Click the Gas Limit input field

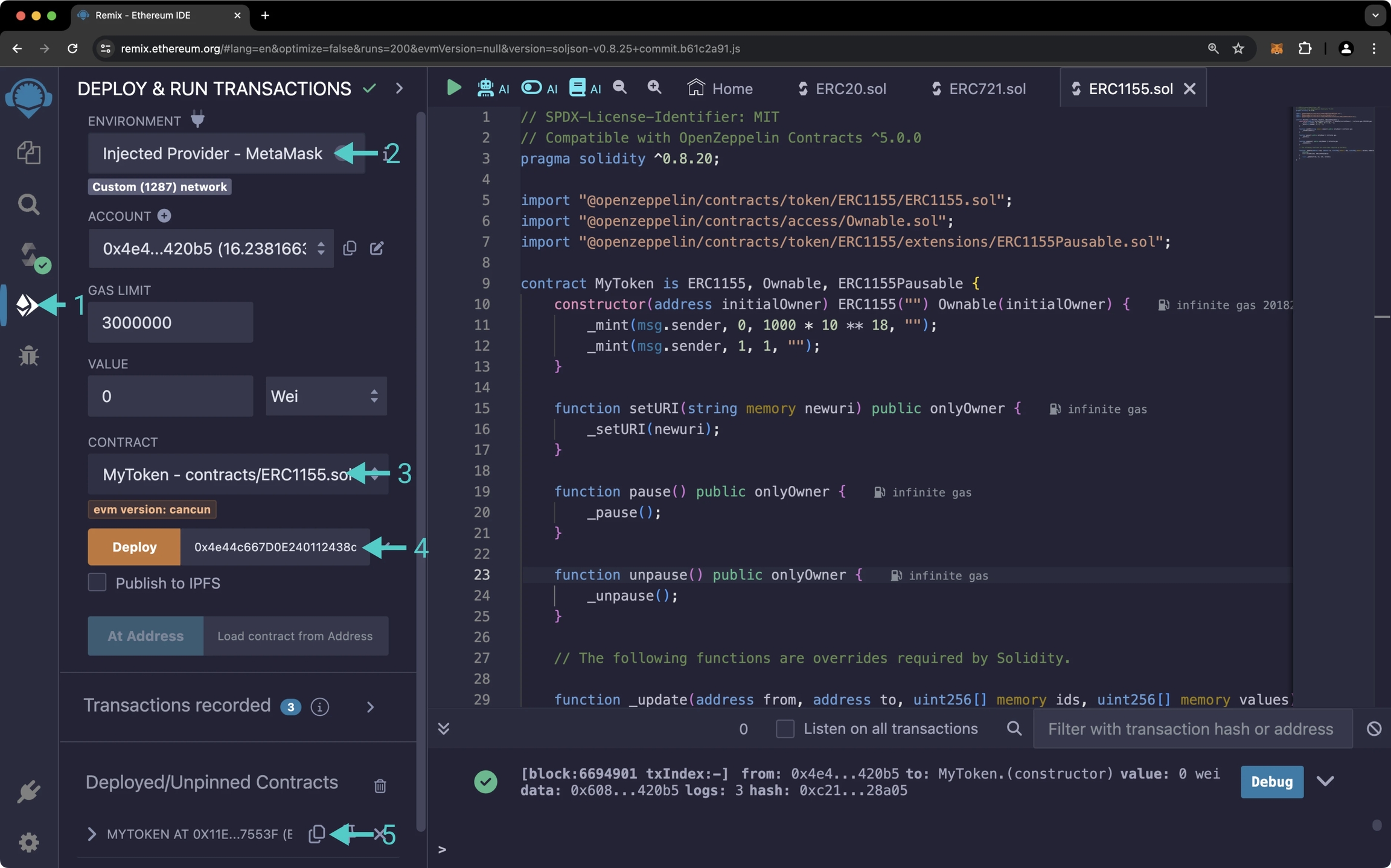(x=170, y=322)
